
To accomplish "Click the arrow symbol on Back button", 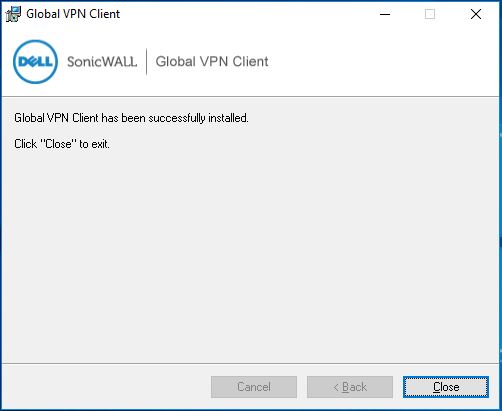I will click(x=336, y=387).
